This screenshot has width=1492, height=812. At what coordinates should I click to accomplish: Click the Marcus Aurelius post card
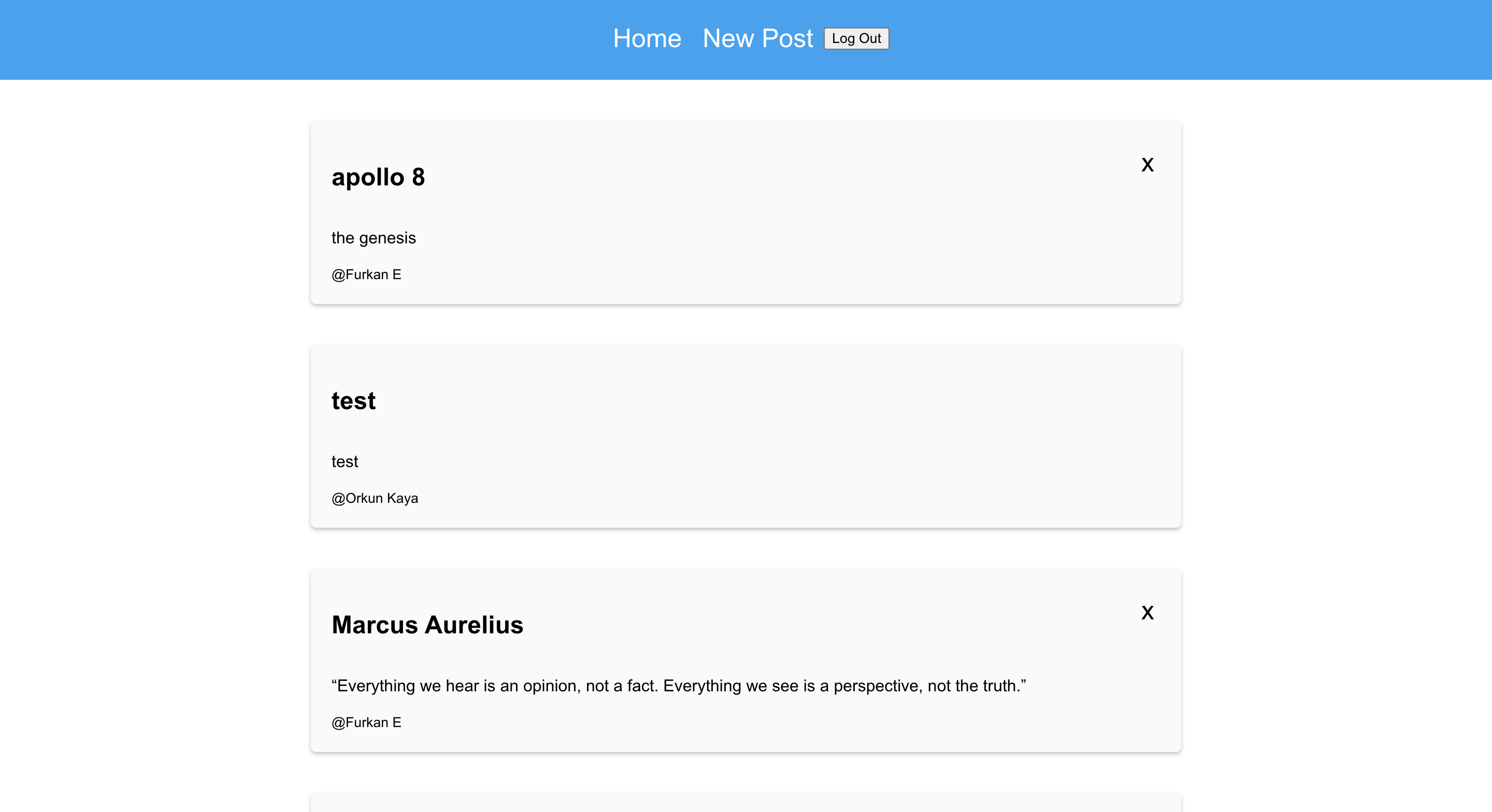point(745,660)
